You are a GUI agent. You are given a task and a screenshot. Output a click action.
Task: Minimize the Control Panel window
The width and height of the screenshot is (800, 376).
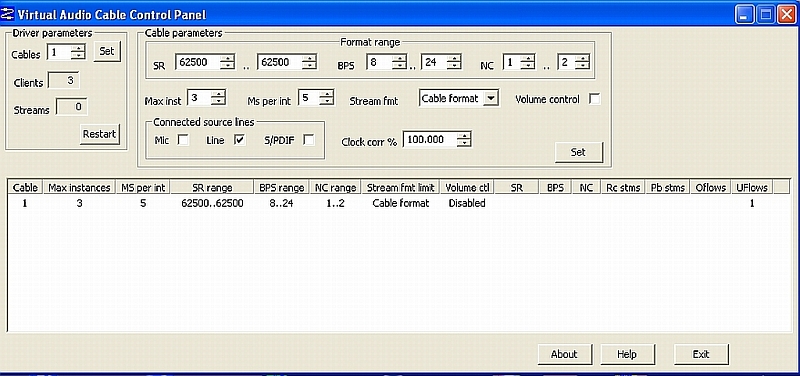[744, 15]
